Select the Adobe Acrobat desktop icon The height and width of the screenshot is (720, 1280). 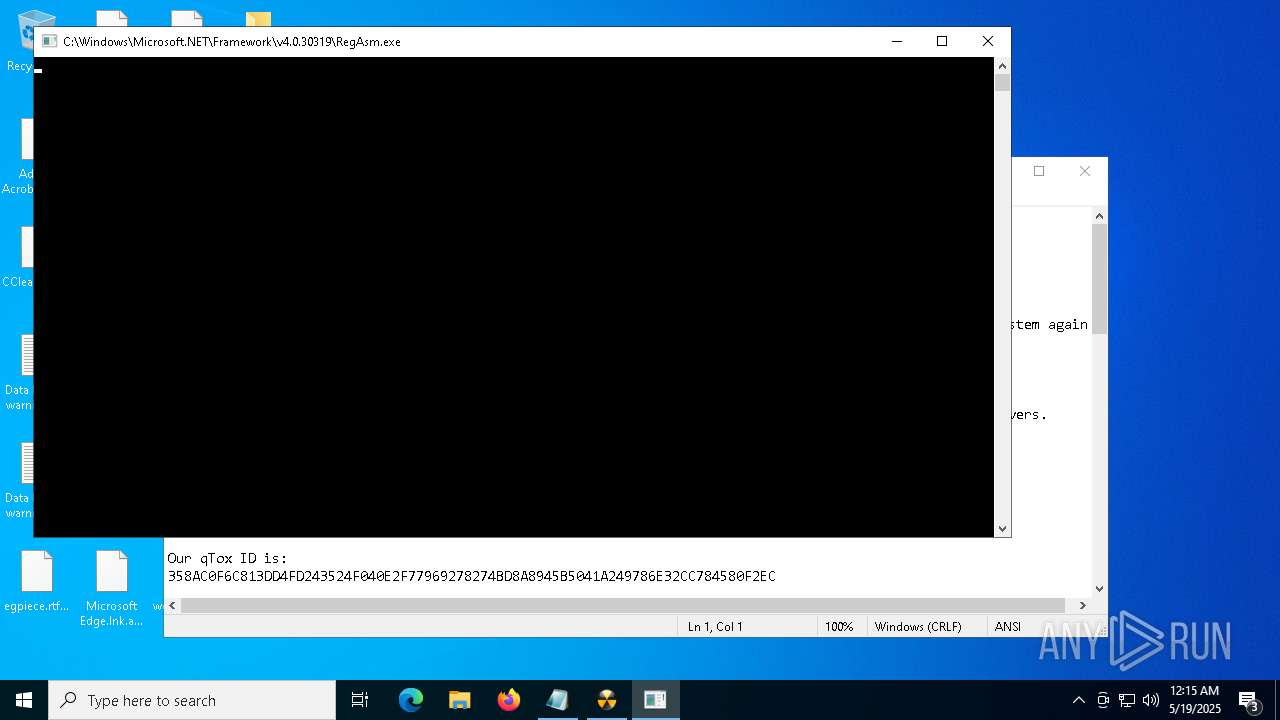pos(19,157)
